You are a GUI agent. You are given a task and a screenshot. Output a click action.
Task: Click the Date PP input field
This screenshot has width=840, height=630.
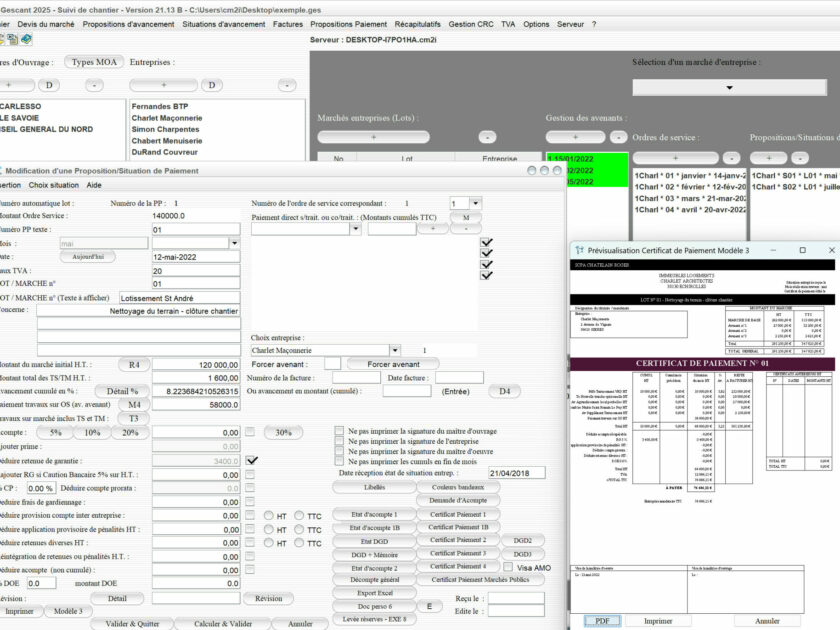[x=195, y=257]
